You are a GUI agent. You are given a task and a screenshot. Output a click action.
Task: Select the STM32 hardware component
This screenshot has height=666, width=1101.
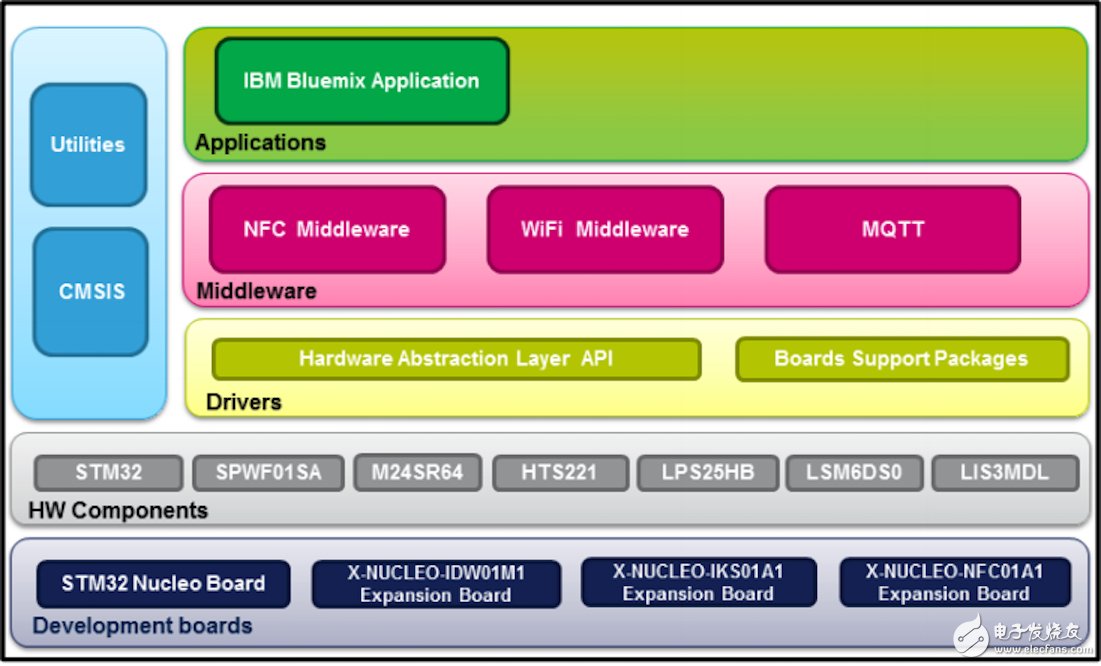[109, 473]
